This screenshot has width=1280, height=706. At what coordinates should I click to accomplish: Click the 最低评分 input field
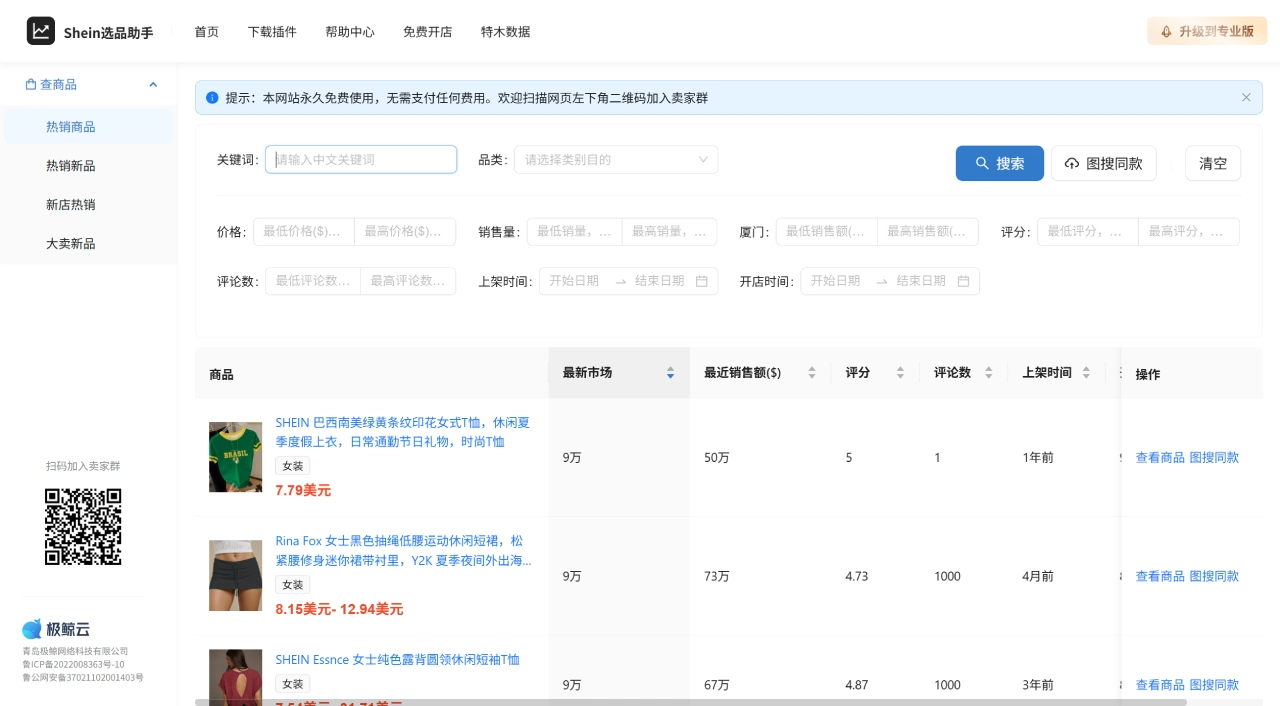1088,232
